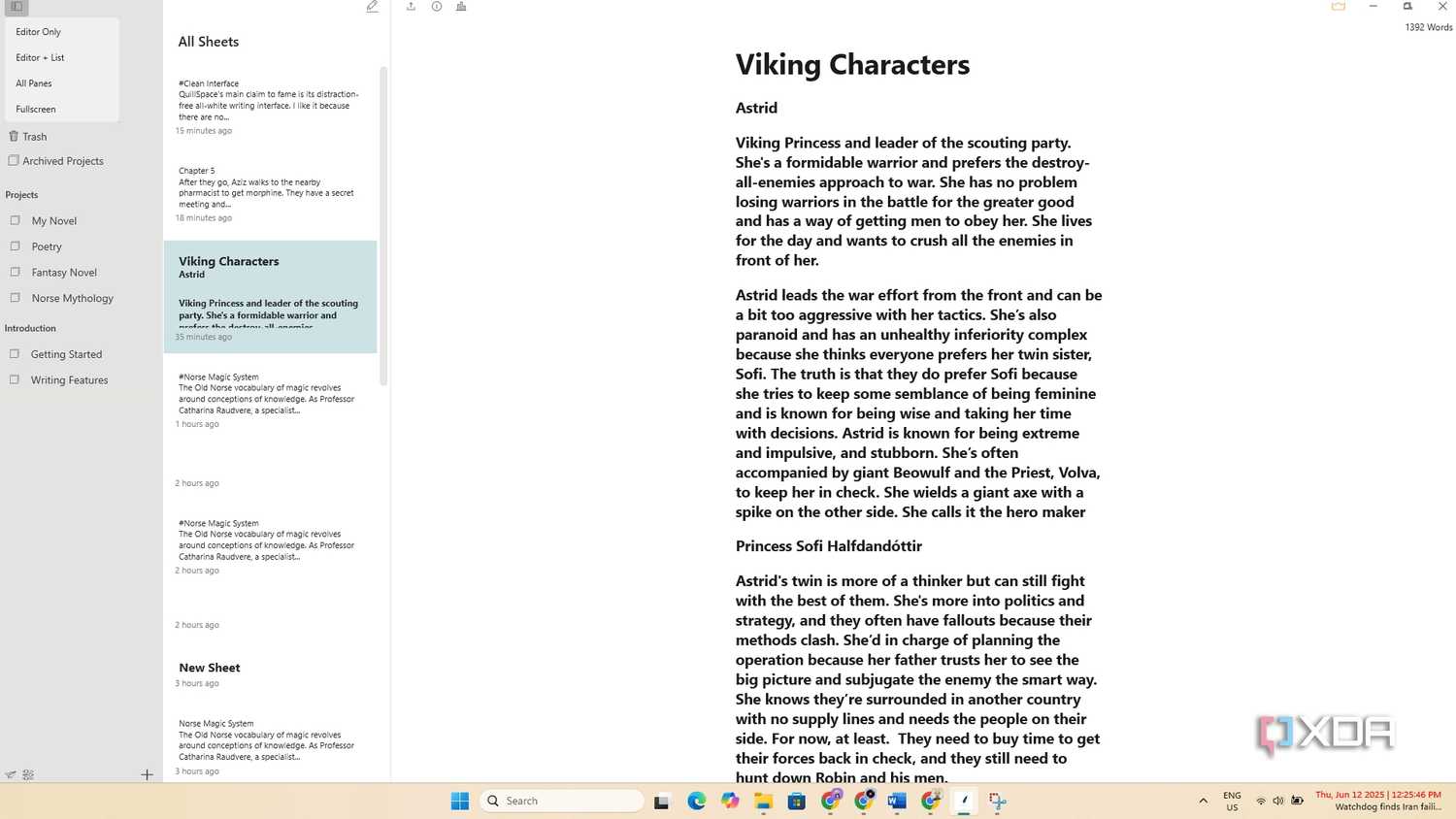Click the send feedback paper-plane icon
Viewport: 1456px width, 819px height.
tap(10, 774)
